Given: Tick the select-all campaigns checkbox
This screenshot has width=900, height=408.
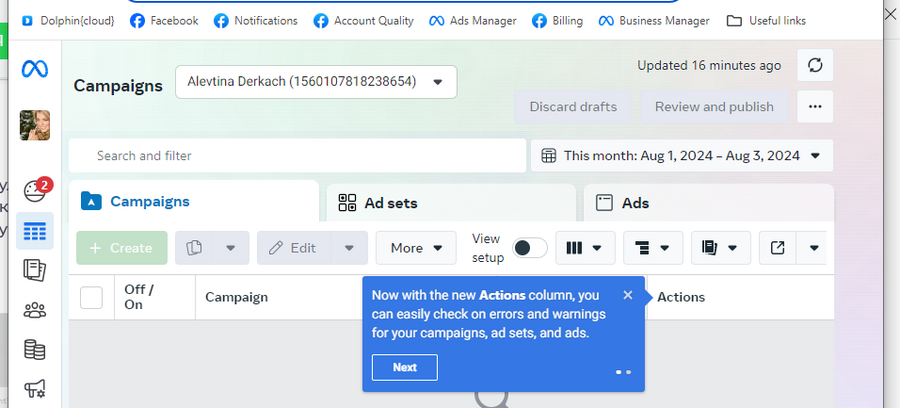Looking at the screenshot, I should (91, 297).
